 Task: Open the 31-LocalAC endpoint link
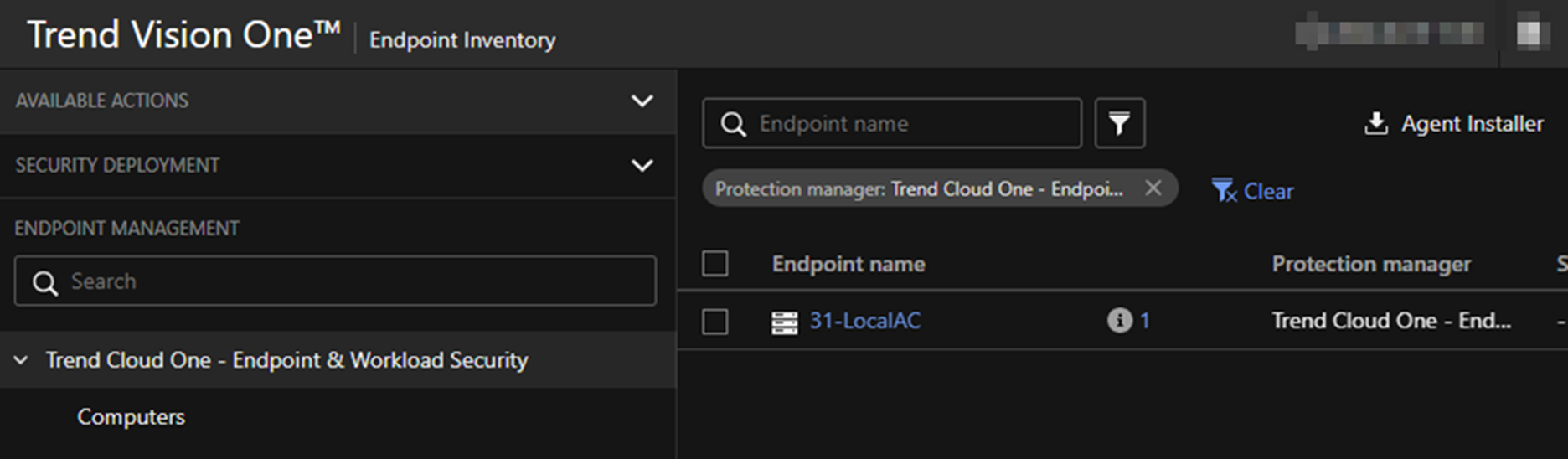click(x=864, y=321)
